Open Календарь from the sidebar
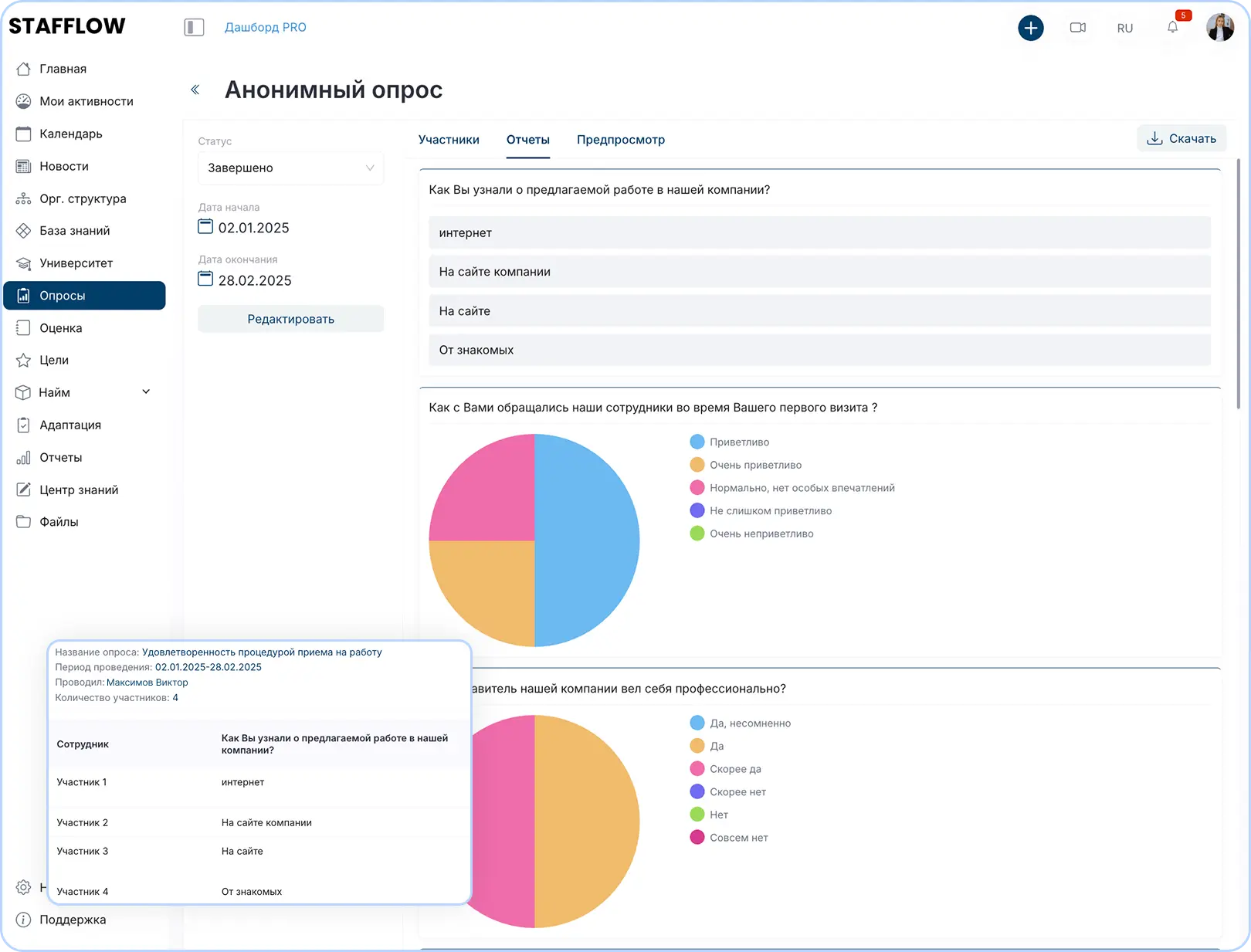Viewport: 1251px width, 952px height. [70, 134]
